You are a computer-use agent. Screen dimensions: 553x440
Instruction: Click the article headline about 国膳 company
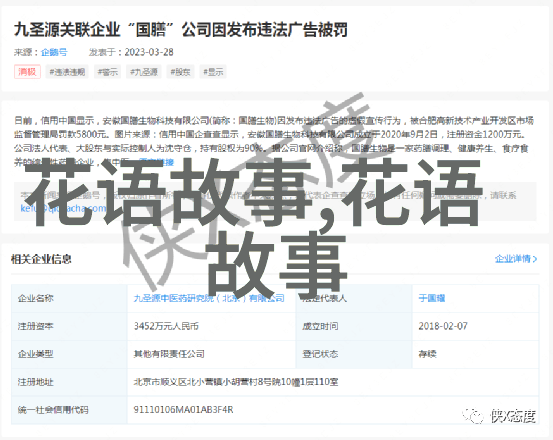point(181,30)
